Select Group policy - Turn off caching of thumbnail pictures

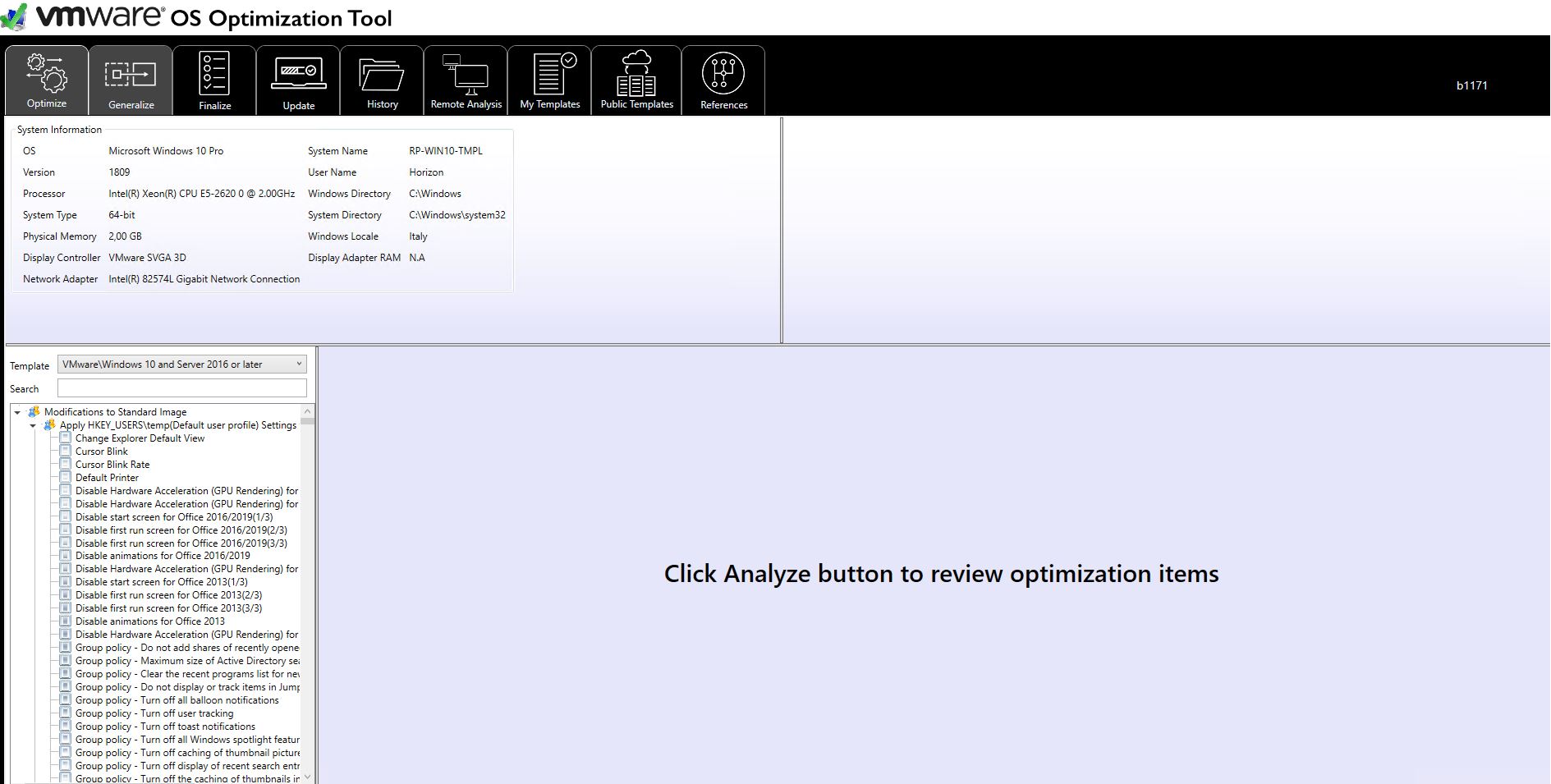click(188, 752)
